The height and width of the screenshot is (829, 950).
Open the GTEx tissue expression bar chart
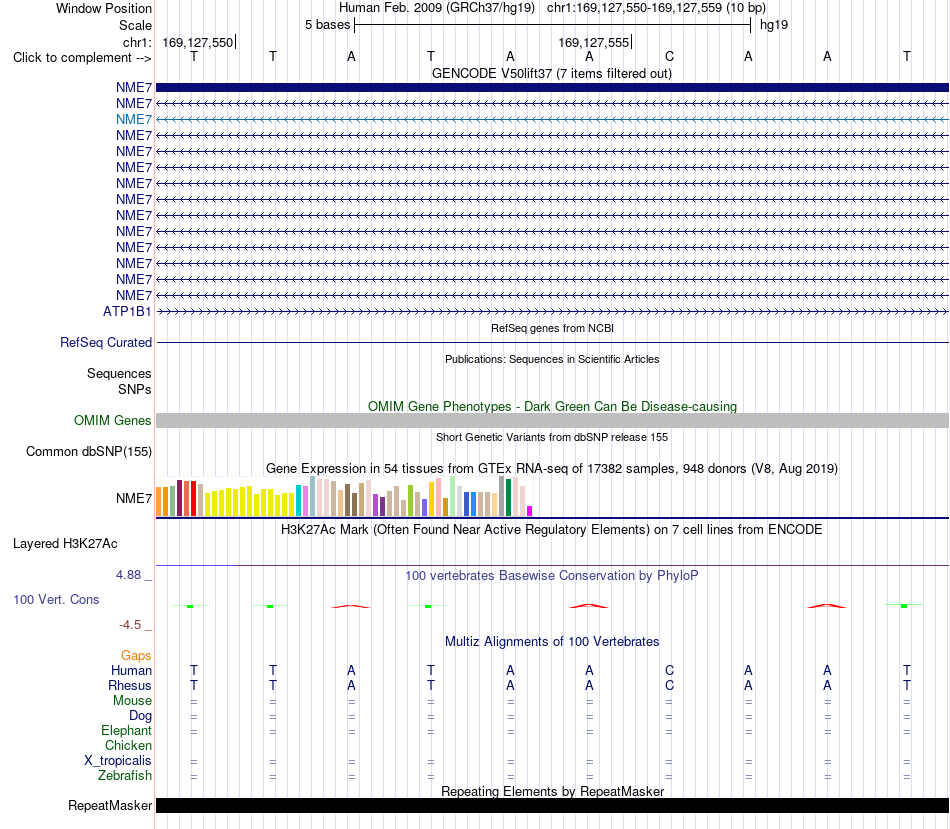click(x=344, y=496)
